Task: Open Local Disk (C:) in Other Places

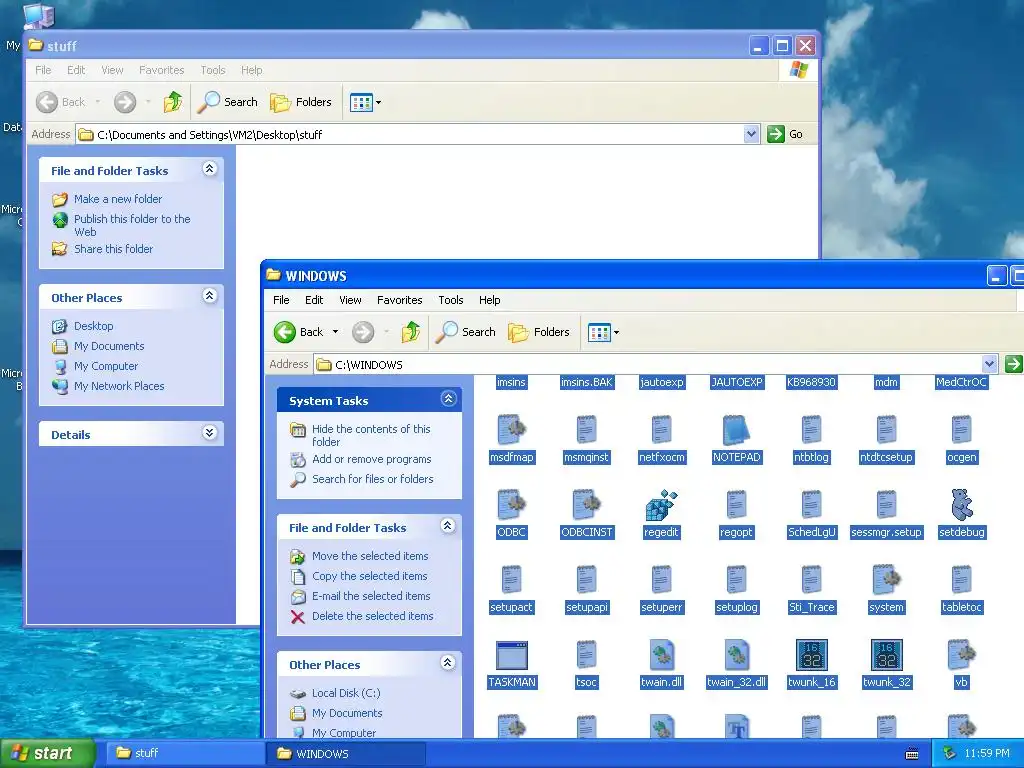Action: pos(346,693)
